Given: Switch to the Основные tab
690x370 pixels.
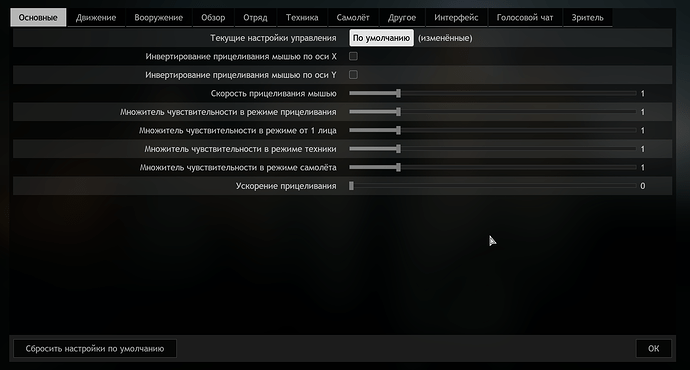Looking at the screenshot, I should pos(38,18).
